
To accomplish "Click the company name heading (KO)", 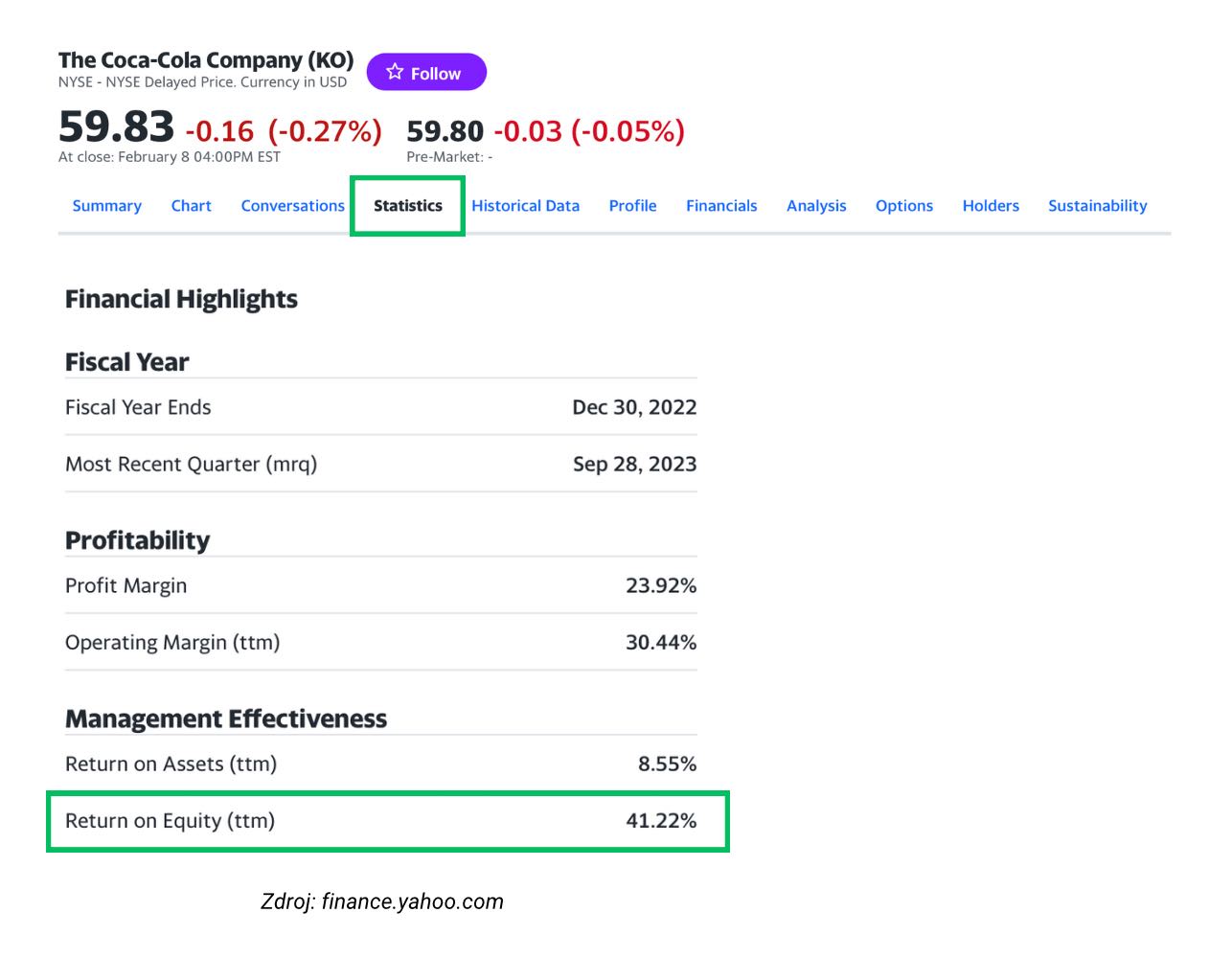I will pyautogui.click(x=206, y=60).
